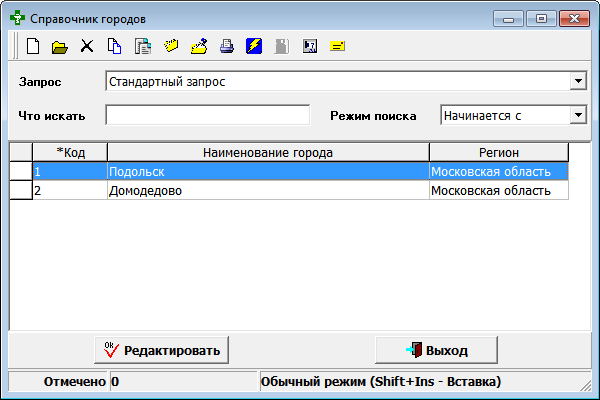Click the code cell with value 1

click(x=70, y=171)
